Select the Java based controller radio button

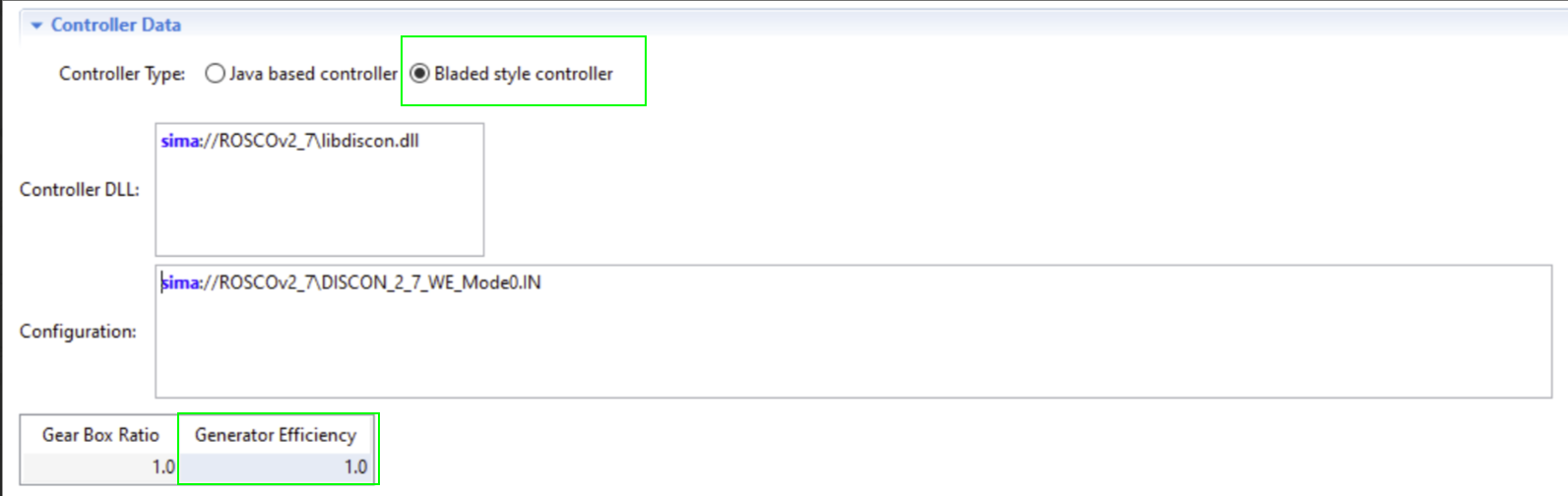[215, 74]
